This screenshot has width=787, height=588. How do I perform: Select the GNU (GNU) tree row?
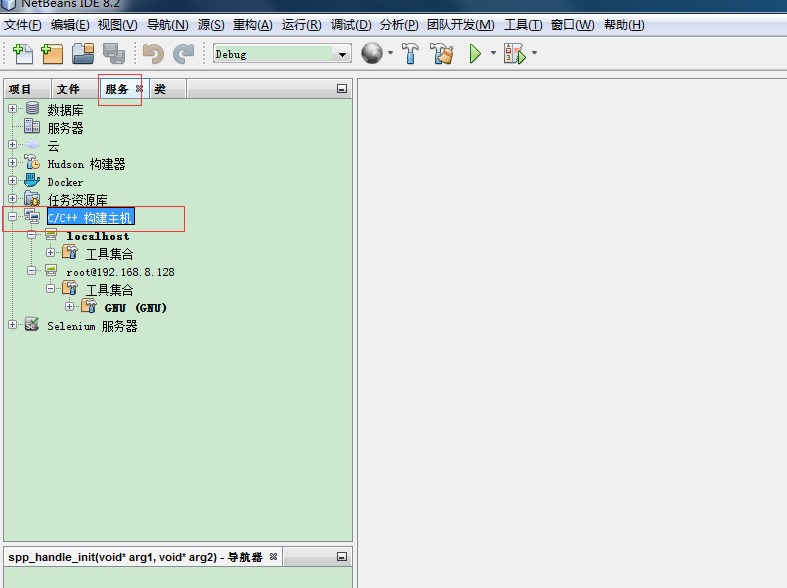[x=136, y=308]
